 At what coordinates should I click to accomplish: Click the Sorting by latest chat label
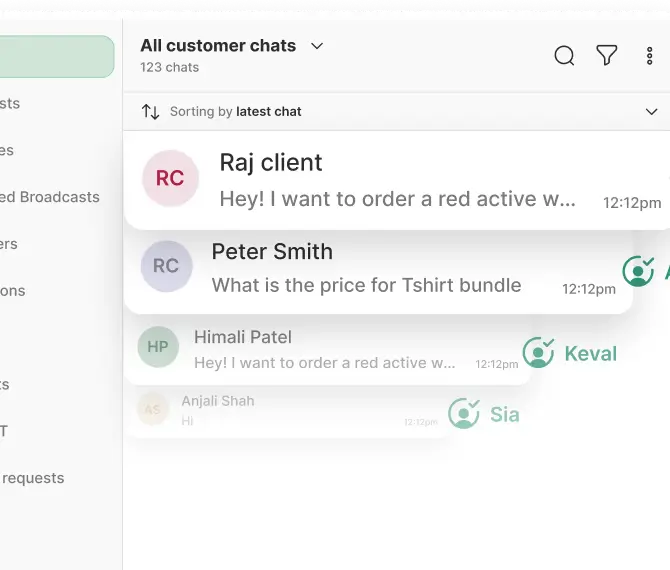click(235, 112)
